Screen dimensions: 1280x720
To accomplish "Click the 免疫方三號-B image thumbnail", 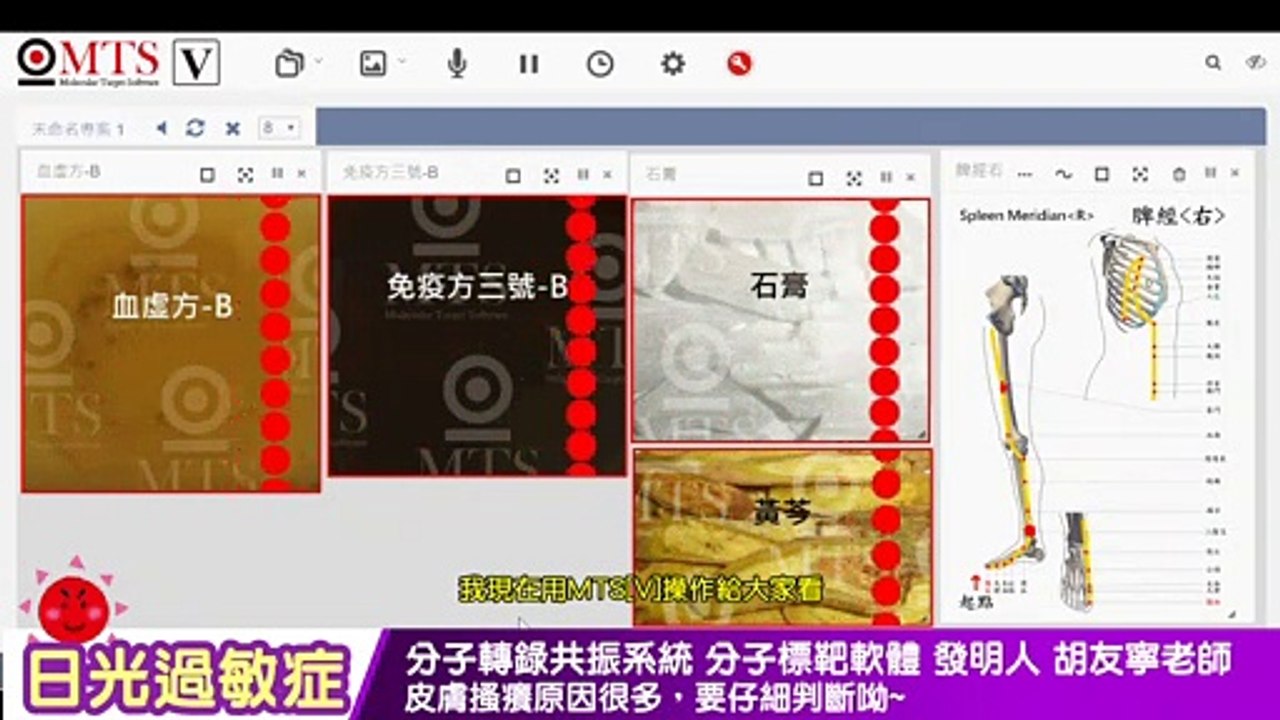I will 477,335.
